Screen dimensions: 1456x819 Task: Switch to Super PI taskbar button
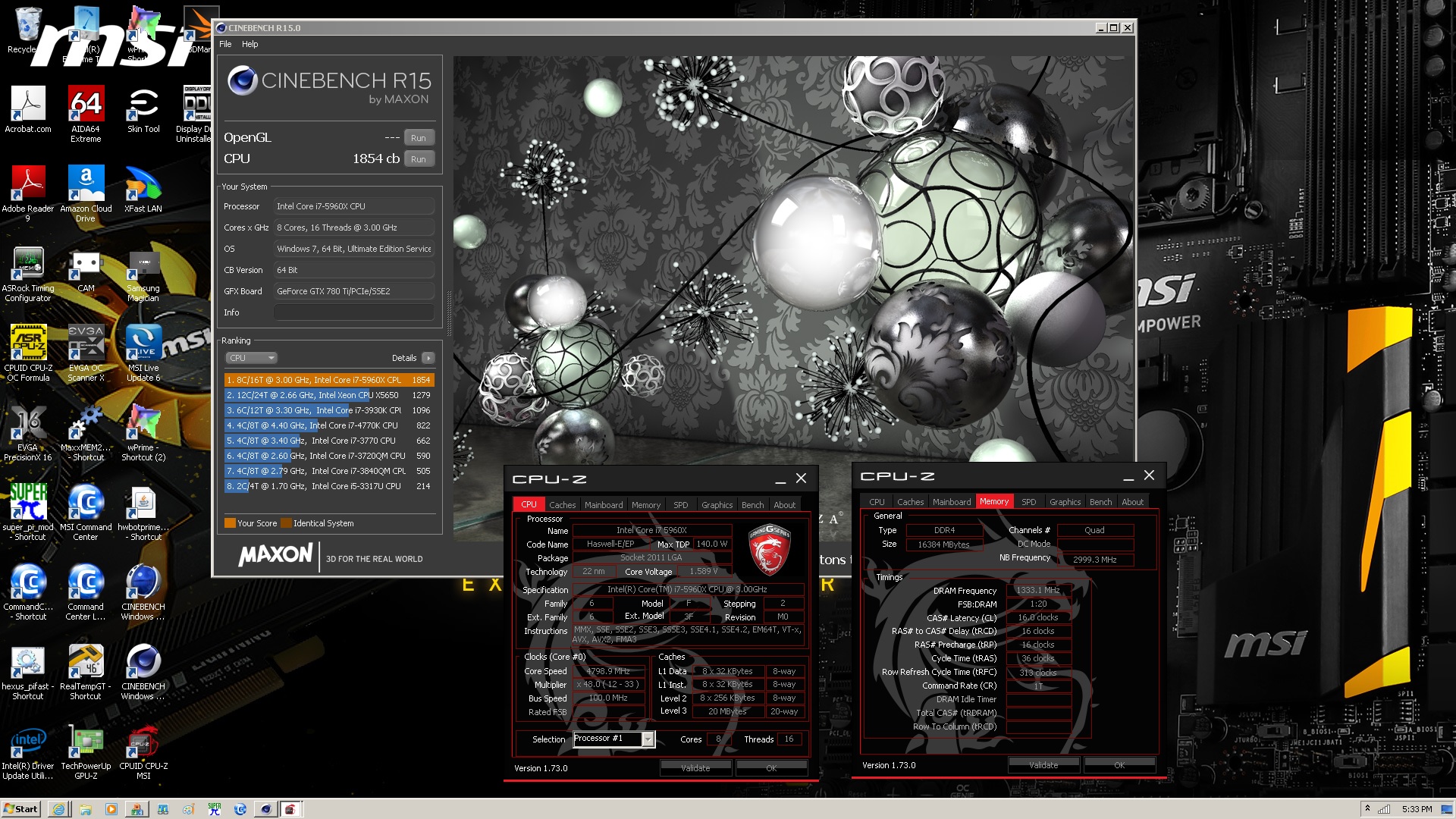214,809
